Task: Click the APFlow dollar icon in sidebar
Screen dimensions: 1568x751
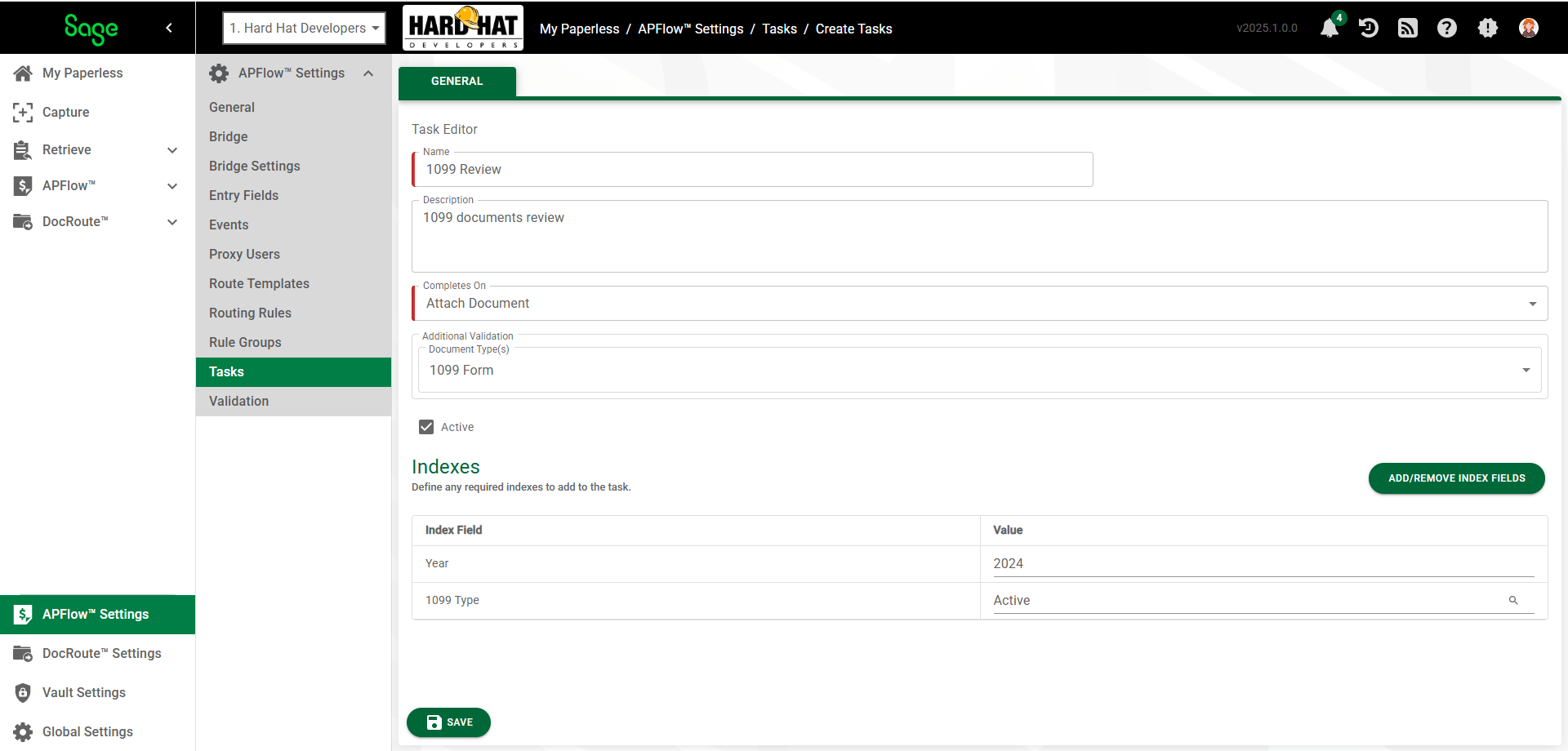Action: [x=23, y=186]
